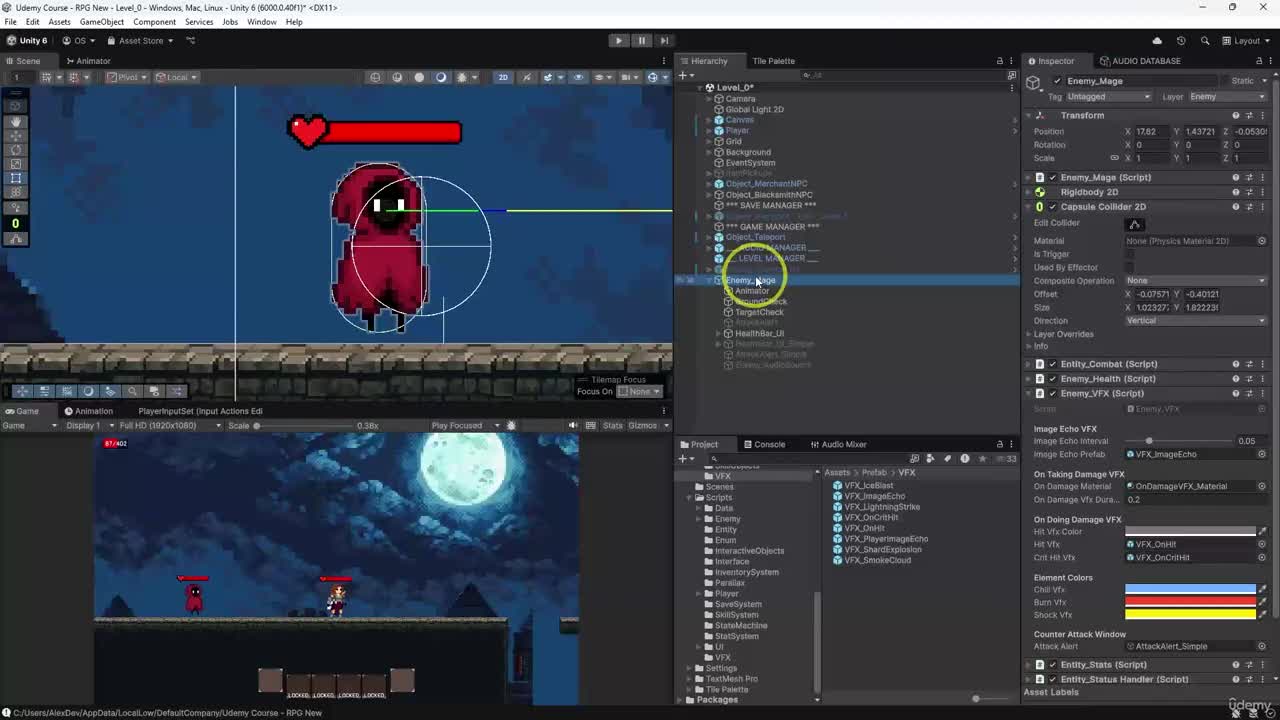Viewport: 1280px width, 720px height.
Task: Open global search magnifier in top toolbar
Action: point(1205,41)
